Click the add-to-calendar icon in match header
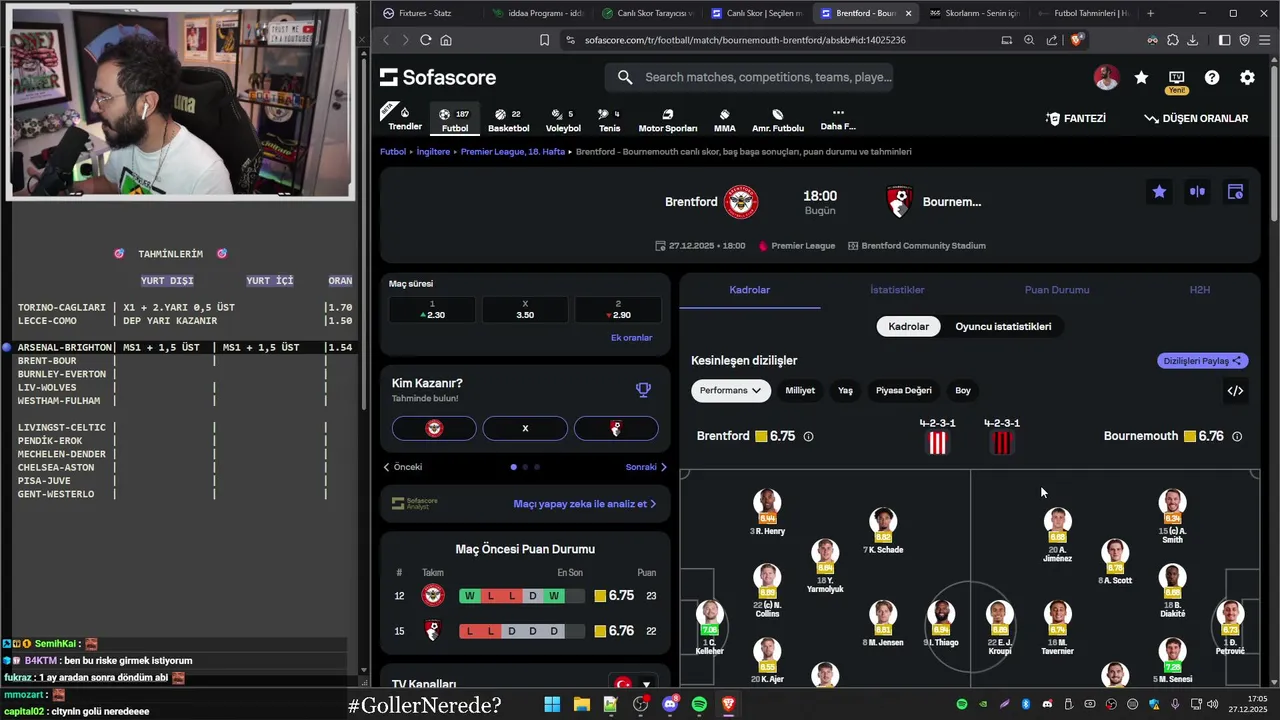1280x720 pixels. pos(1235,192)
